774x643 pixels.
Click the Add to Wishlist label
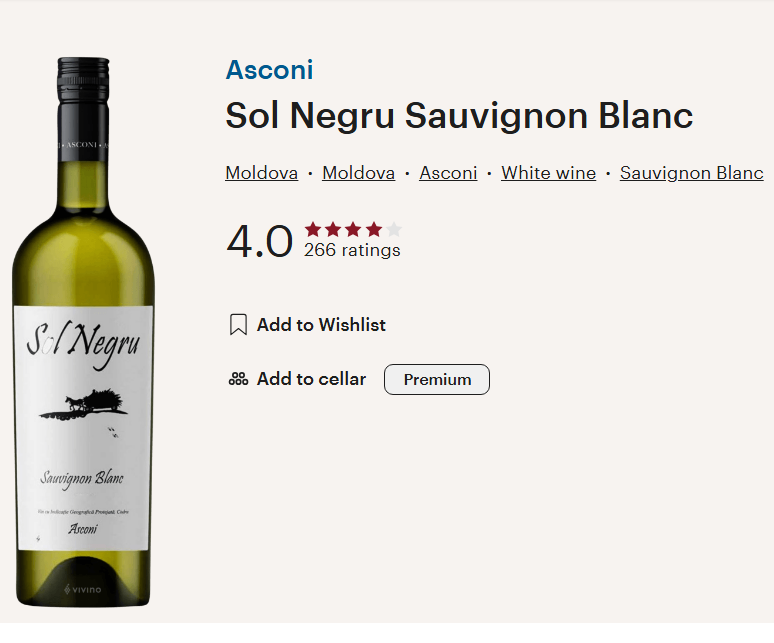coord(321,325)
